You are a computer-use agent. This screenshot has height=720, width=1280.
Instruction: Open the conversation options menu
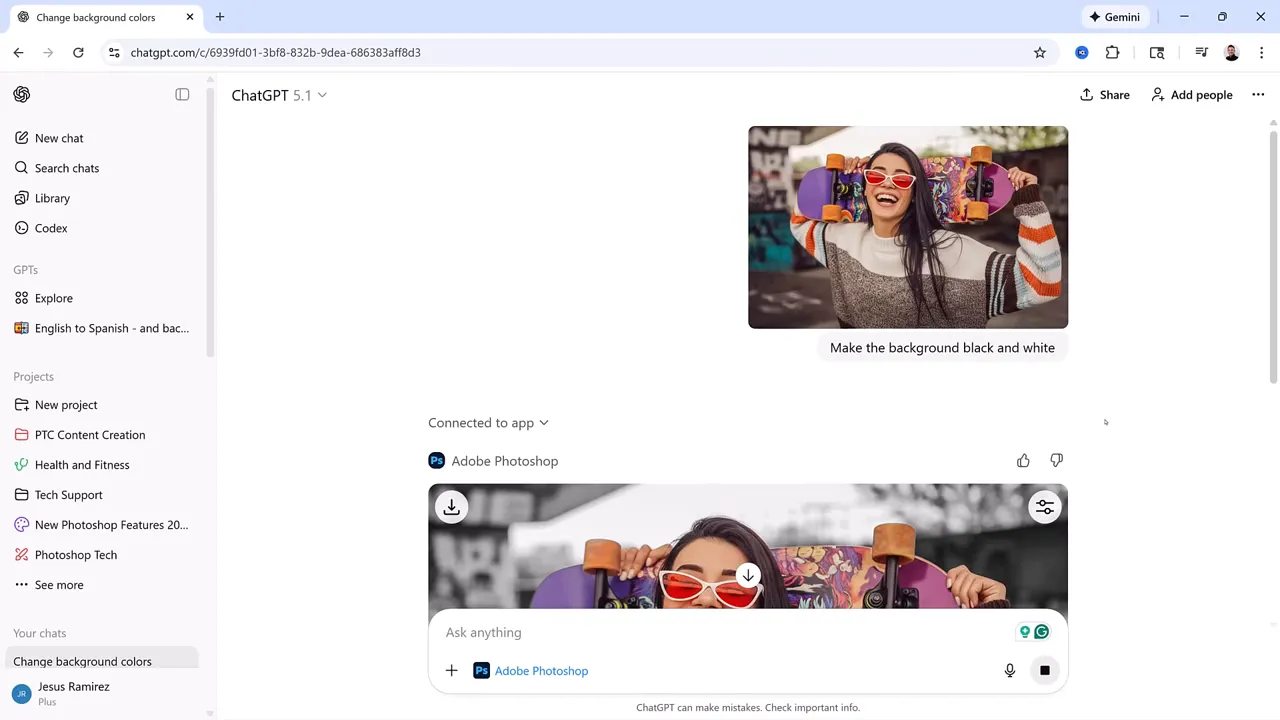click(1258, 94)
